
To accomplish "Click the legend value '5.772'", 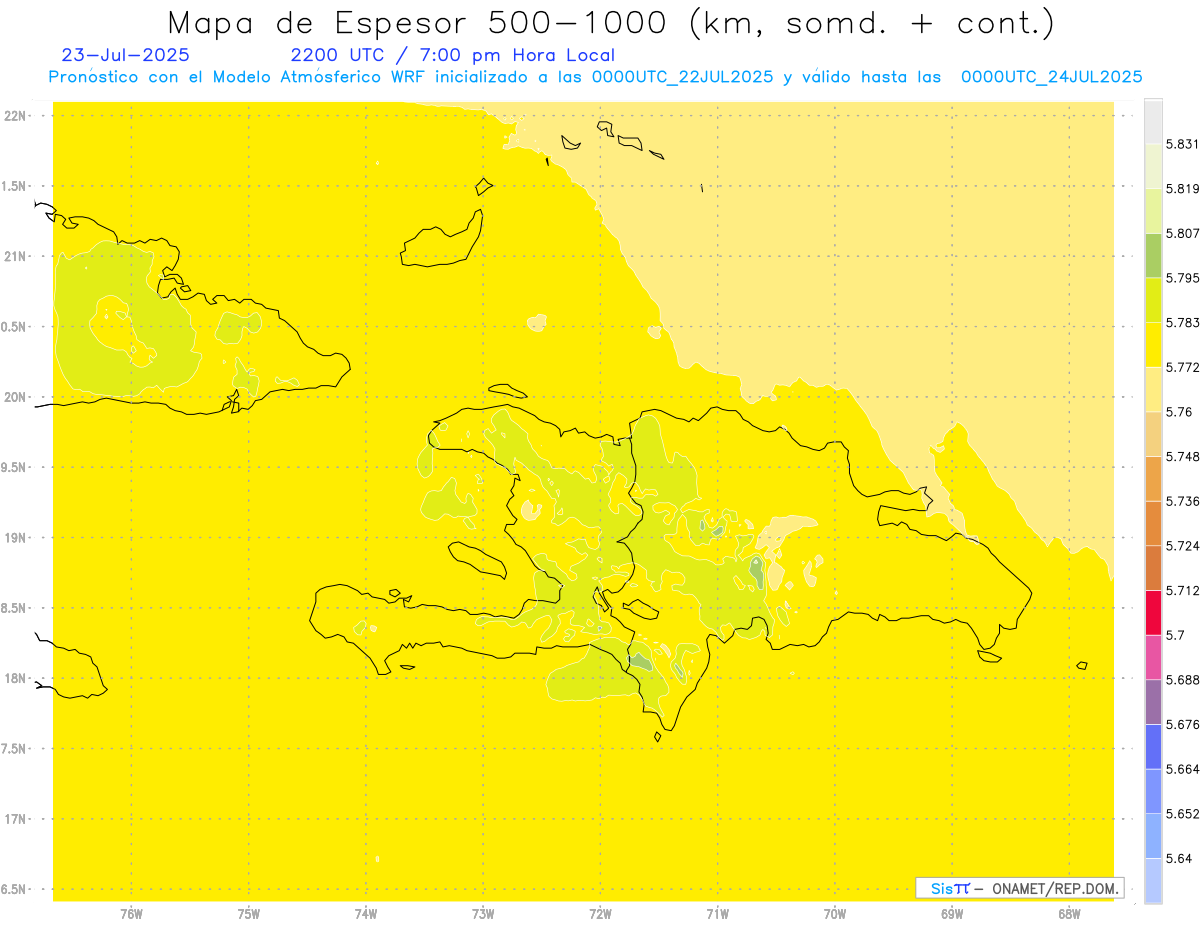I will click(1183, 367).
